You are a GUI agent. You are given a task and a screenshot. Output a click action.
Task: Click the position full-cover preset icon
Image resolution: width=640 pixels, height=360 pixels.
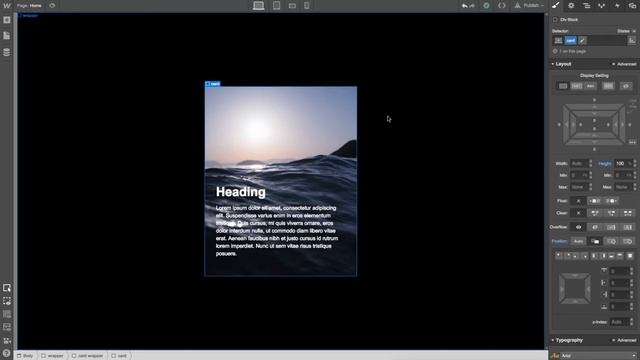(630, 256)
